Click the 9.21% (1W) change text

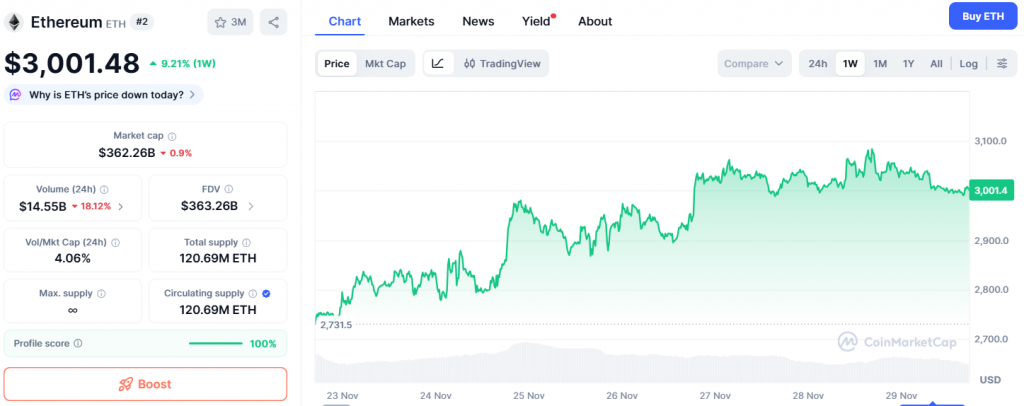click(x=188, y=63)
